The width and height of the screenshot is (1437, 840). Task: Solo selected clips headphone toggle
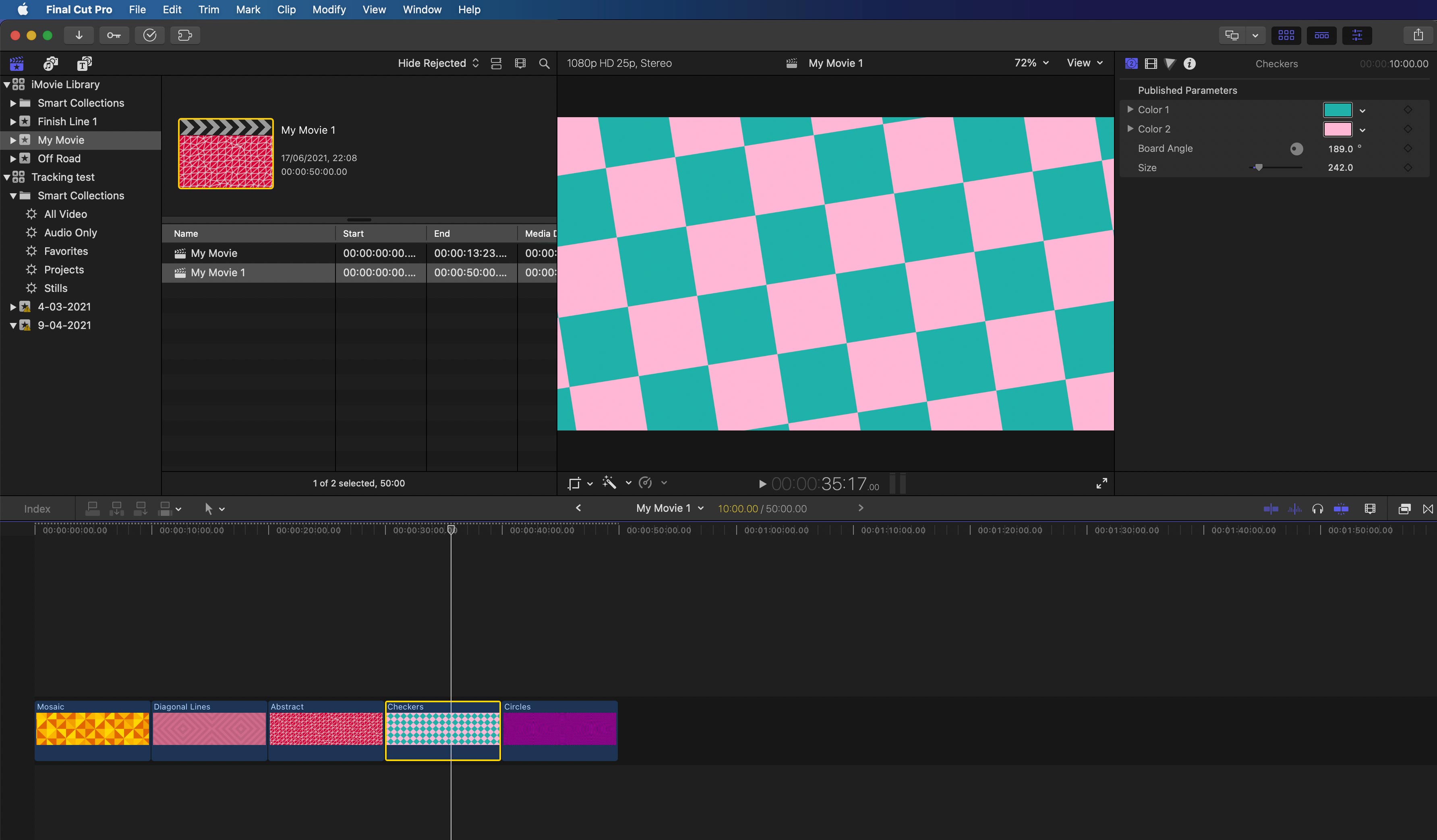tap(1317, 509)
